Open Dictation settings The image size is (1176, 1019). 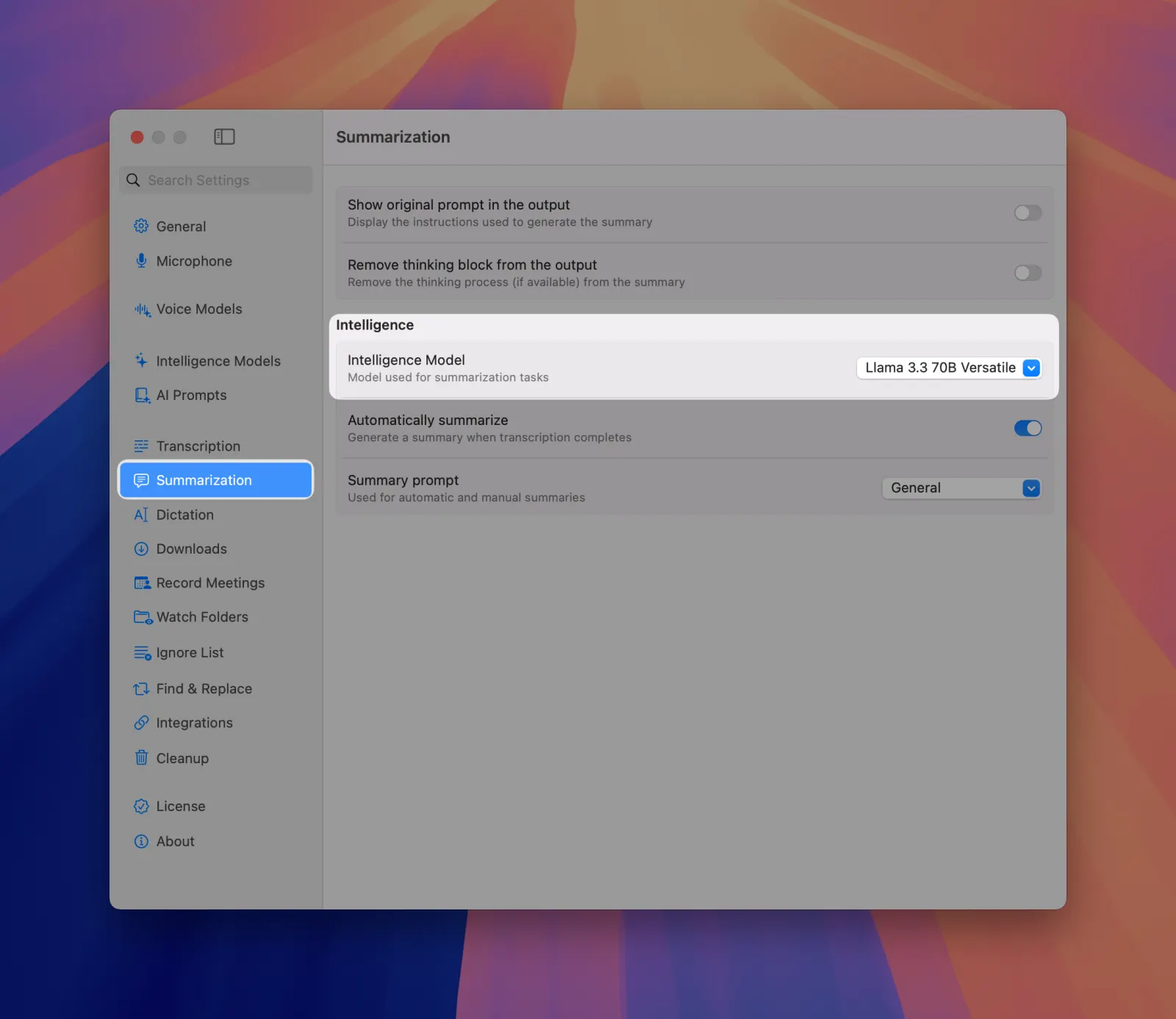pyautogui.click(x=215, y=515)
